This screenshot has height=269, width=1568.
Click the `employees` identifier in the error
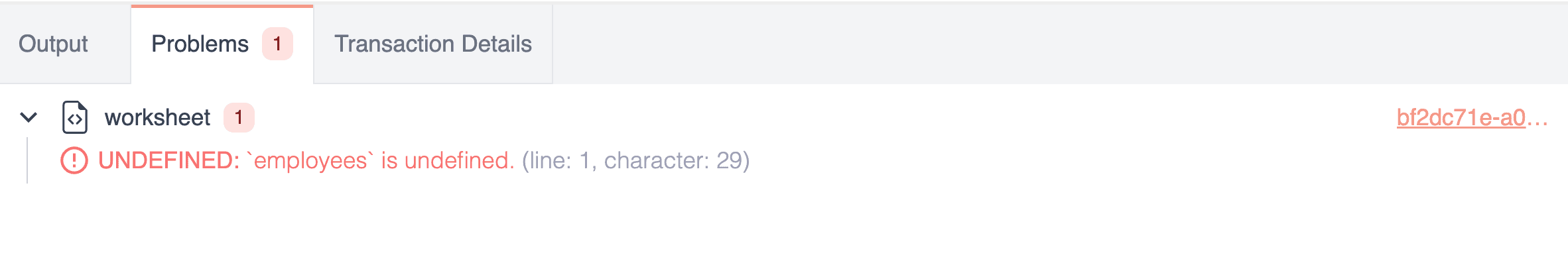click(310, 160)
